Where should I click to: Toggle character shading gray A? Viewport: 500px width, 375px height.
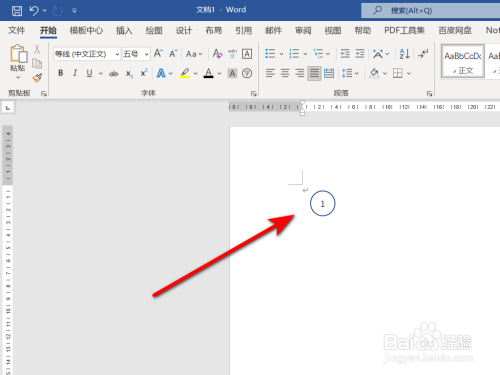pyautogui.click(x=232, y=73)
